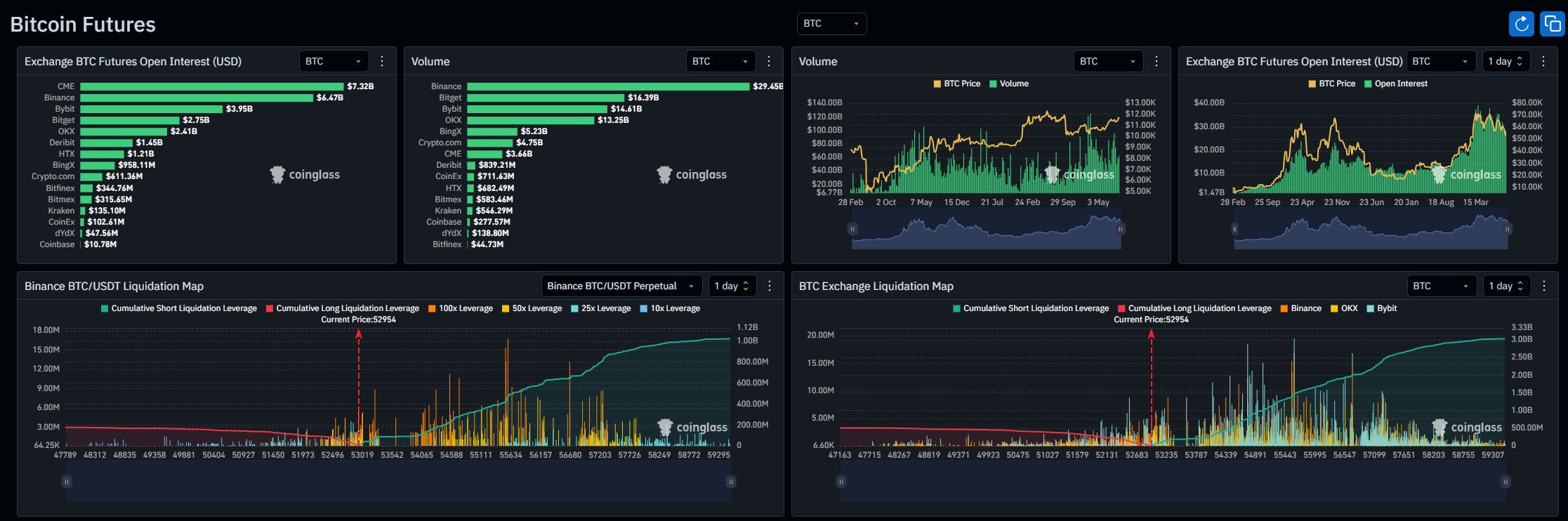1568x521 pixels.
Task: Click left zoom handle of Binance Liquidation Map slider
Action: [x=67, y=482]
